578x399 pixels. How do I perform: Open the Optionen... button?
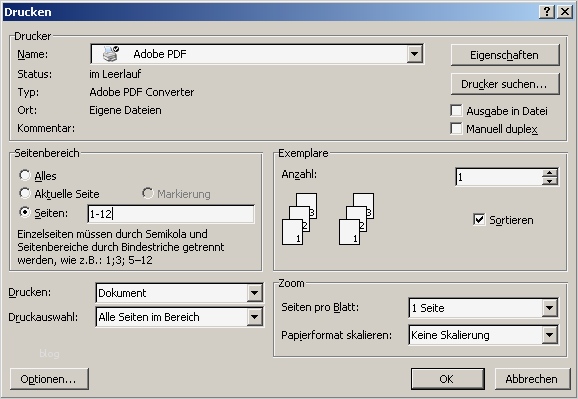click(x=49, y=379)
